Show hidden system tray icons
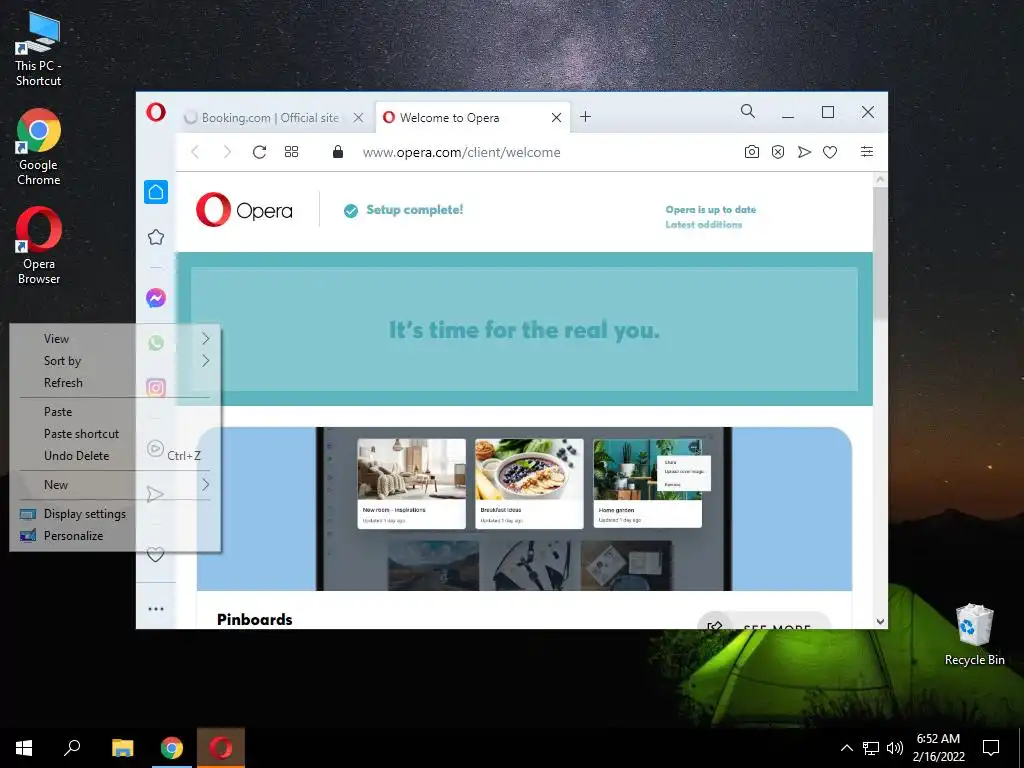This screenshot has height=768, width=1024. (846, 748)
